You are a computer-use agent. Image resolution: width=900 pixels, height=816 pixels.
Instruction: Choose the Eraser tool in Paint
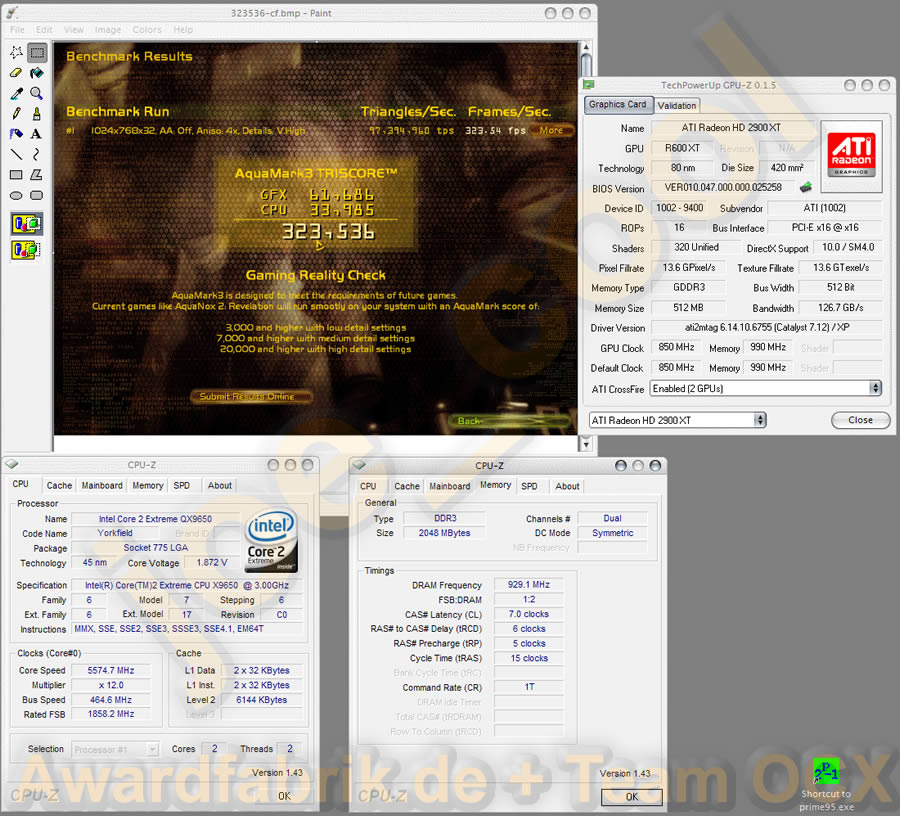(x=16, y=73)
